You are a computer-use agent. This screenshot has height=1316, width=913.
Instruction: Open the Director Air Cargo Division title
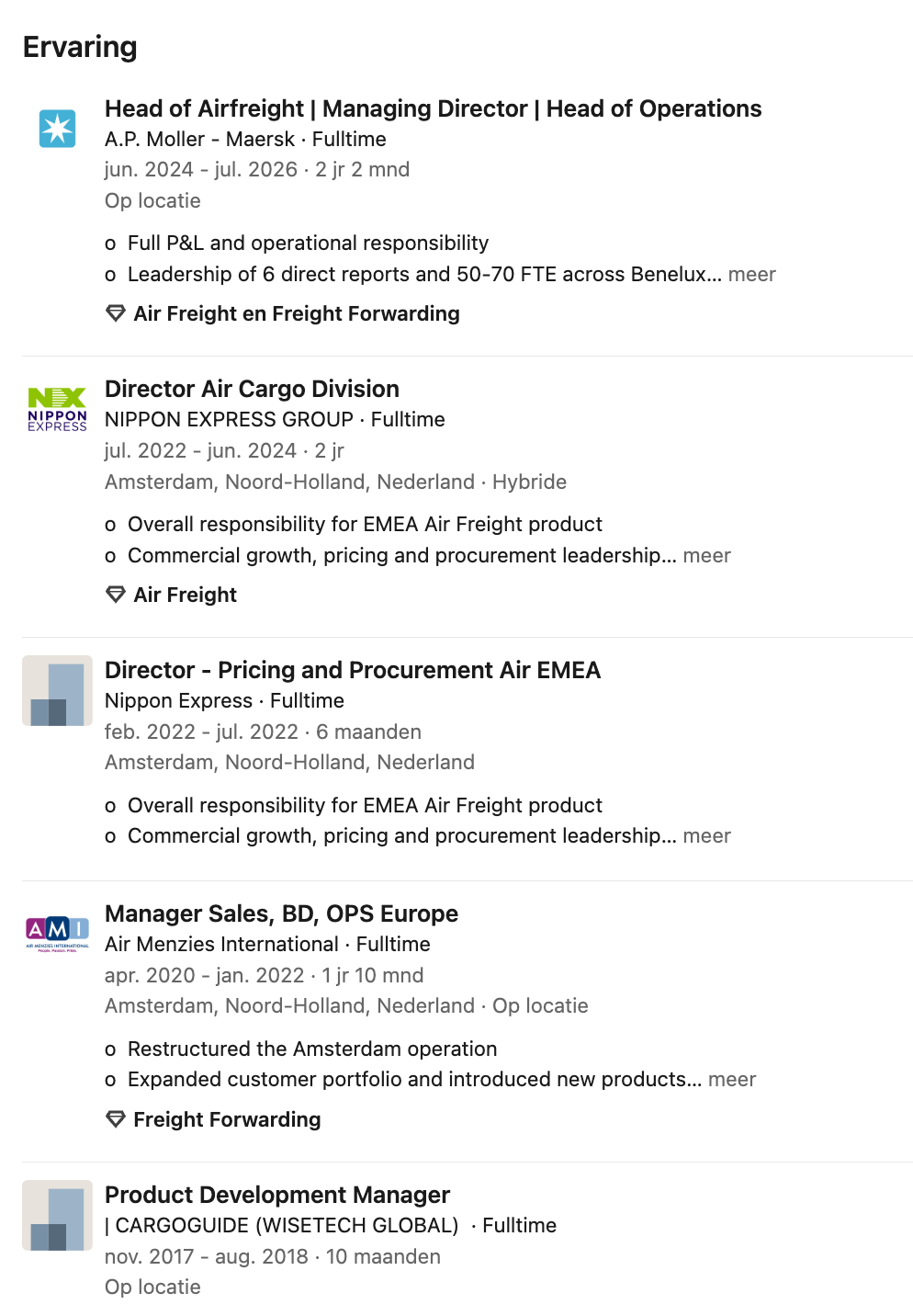tap(252, 389)
